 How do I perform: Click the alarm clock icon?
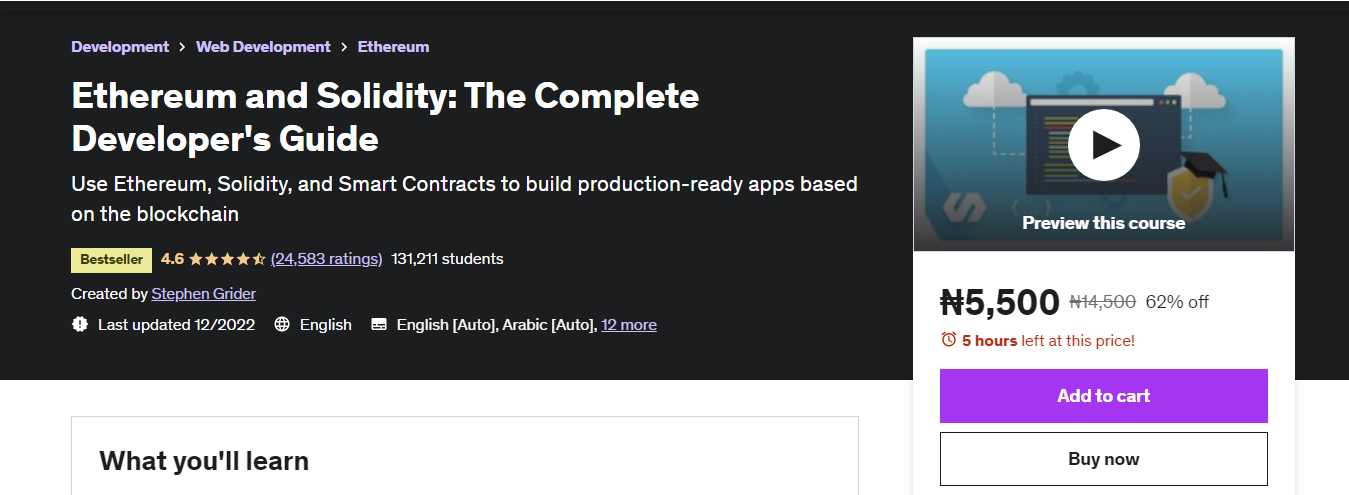pos(949,340)
